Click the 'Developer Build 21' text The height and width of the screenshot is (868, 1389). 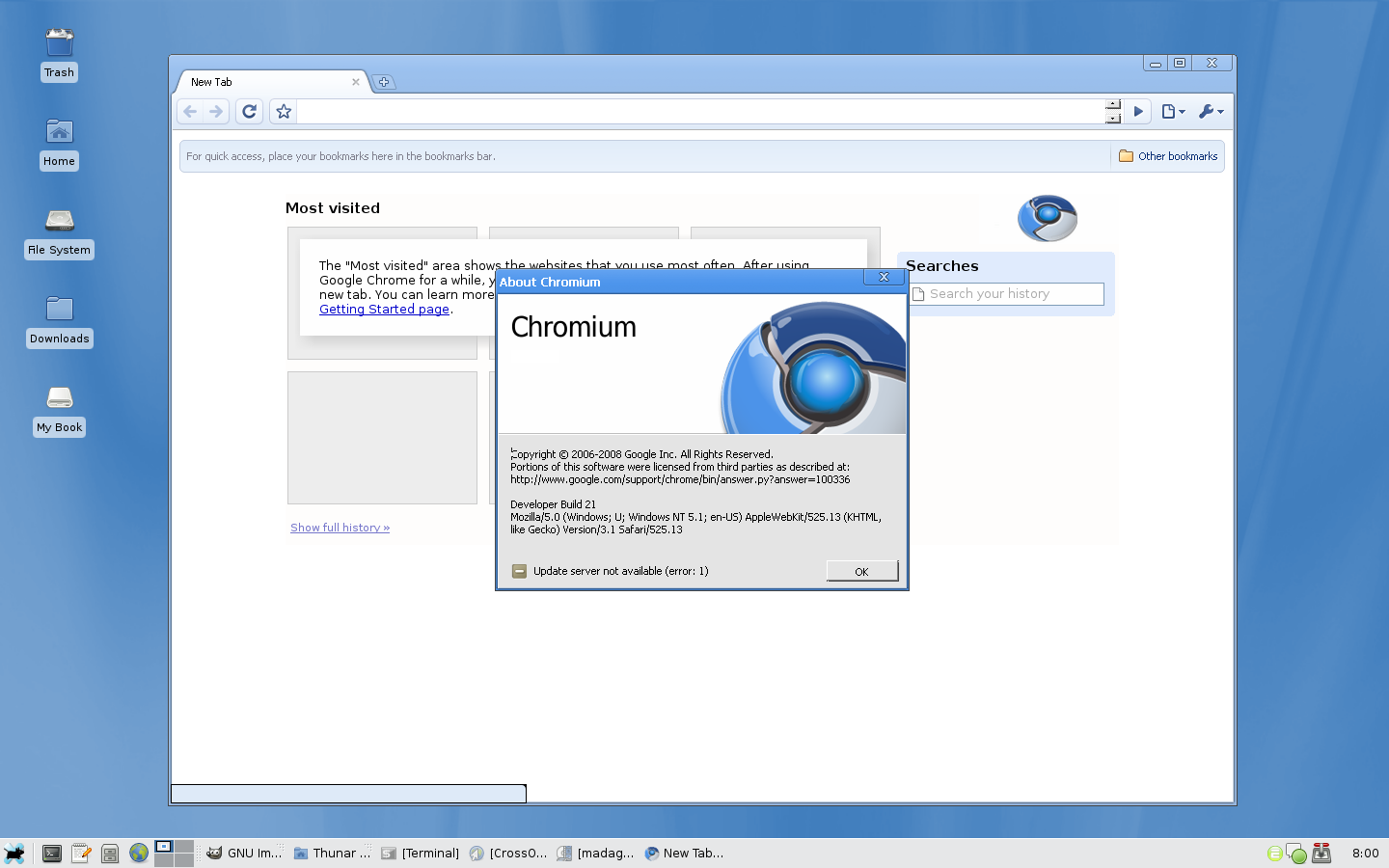pos(553,504)
